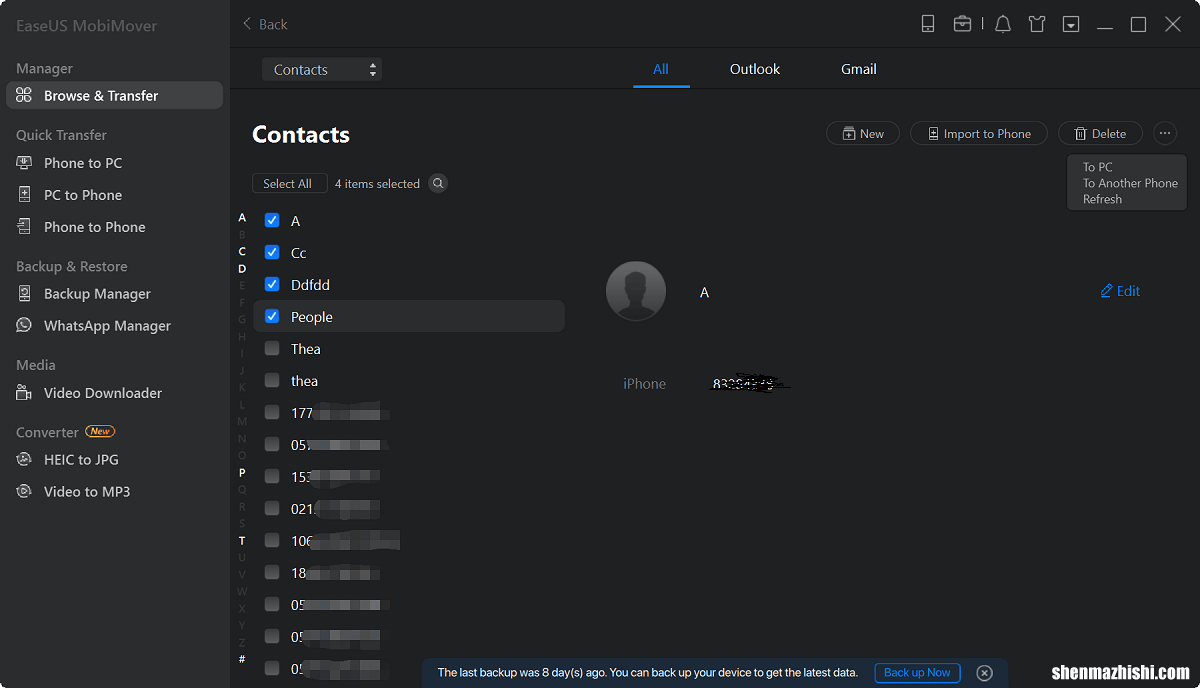Open the shirt skin icon
The image size is (1200, 688).
pyautogui.click(x=1037, y=24)
